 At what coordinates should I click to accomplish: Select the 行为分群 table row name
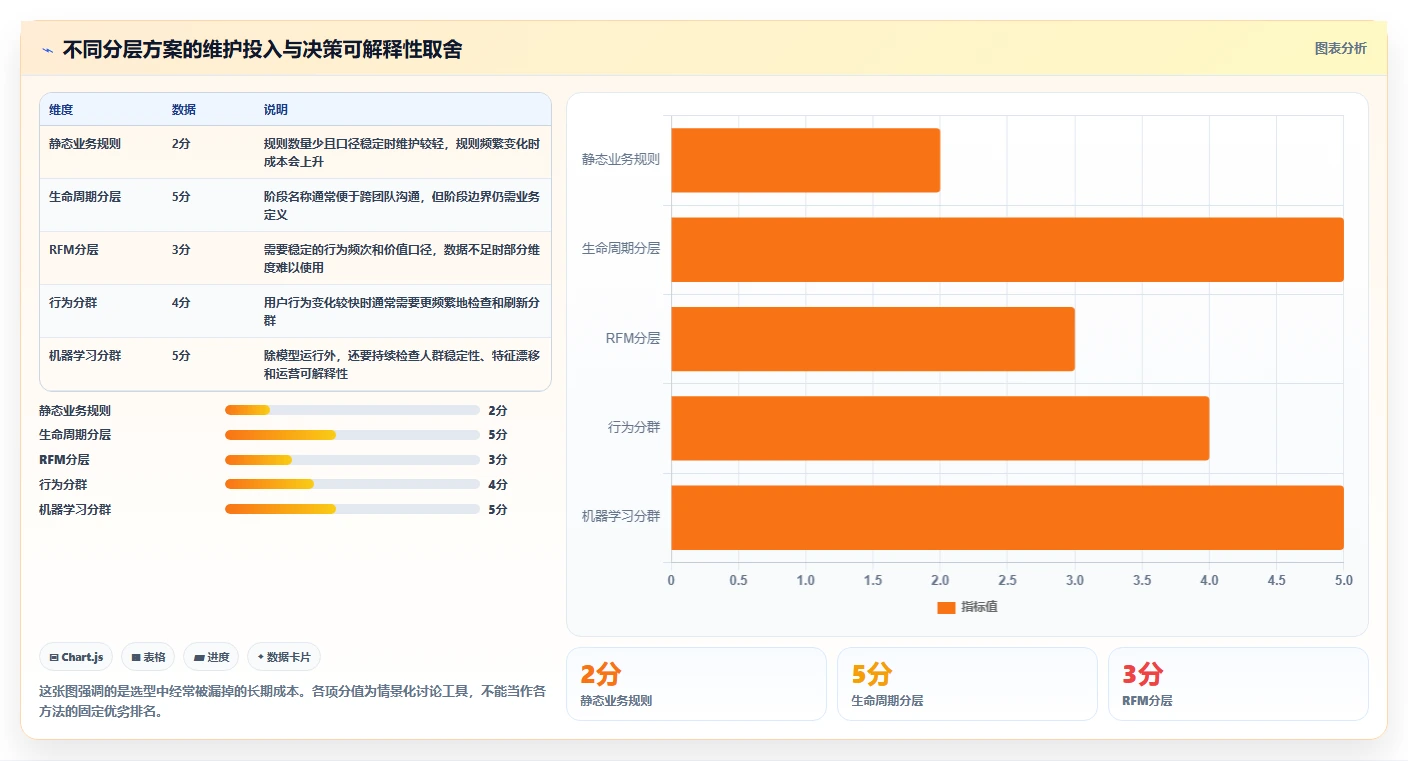pyautogui.click(x=73, y=303)
